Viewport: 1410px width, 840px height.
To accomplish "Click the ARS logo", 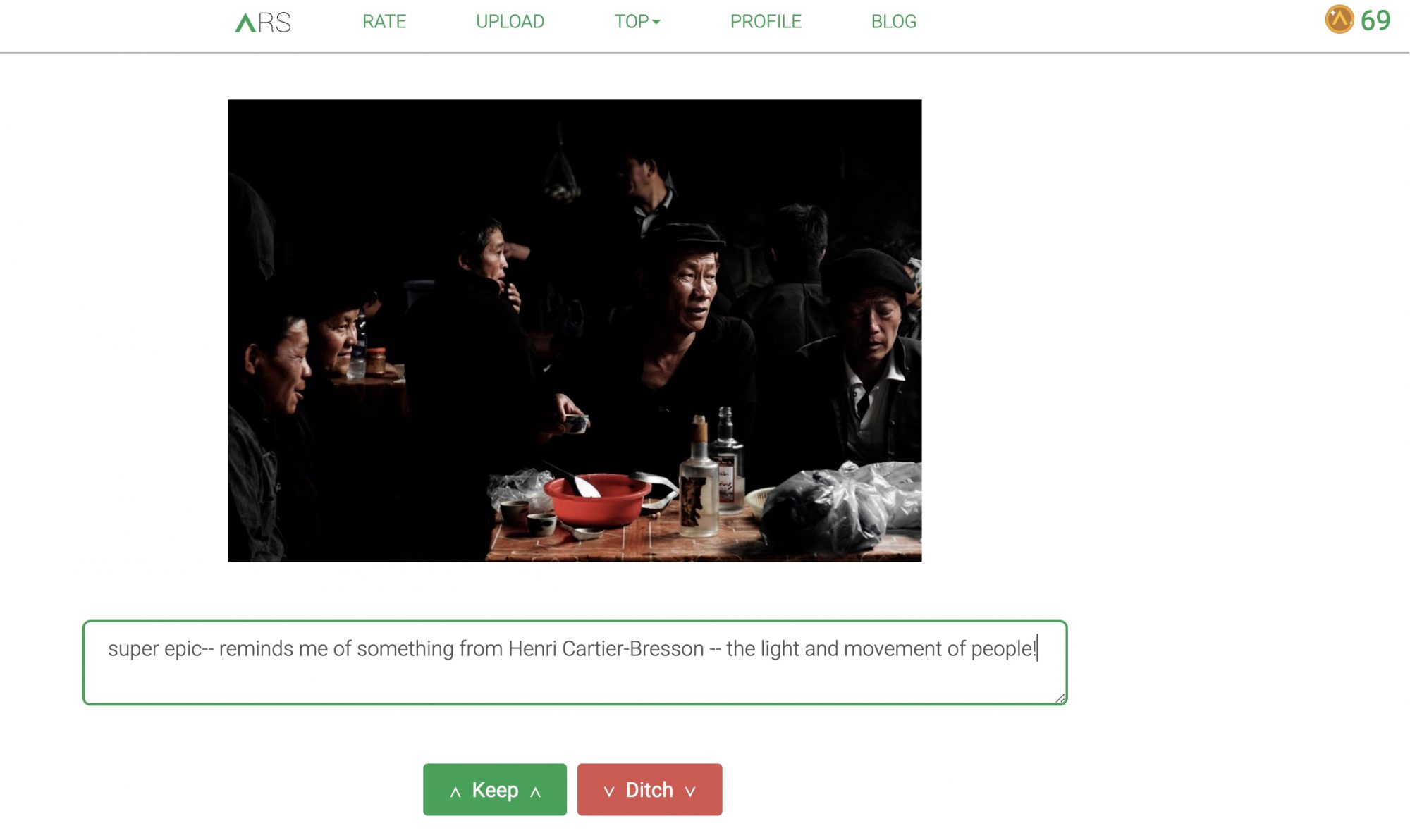I will (262, 23).
